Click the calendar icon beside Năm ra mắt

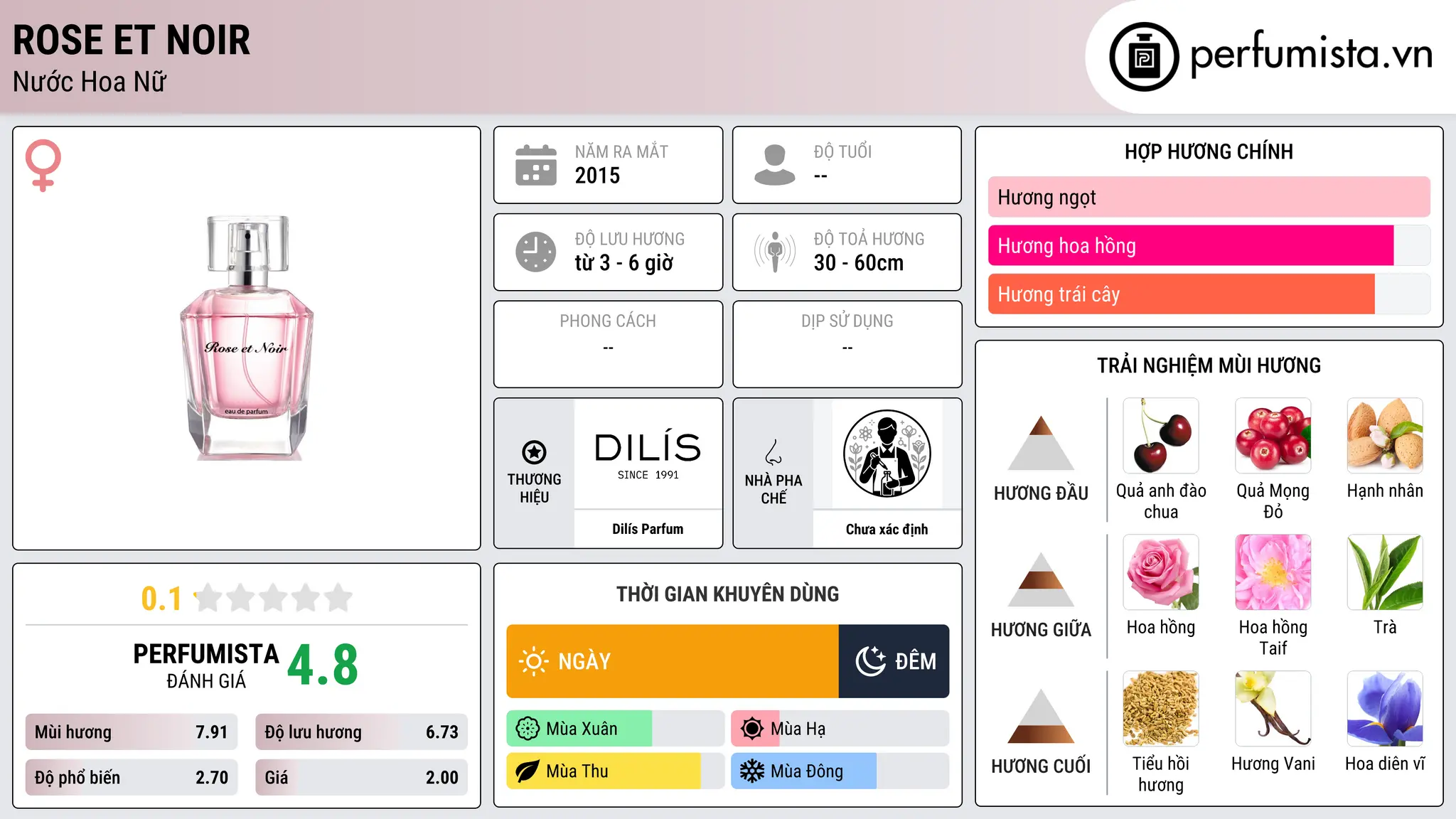click(x=536, y=165)
